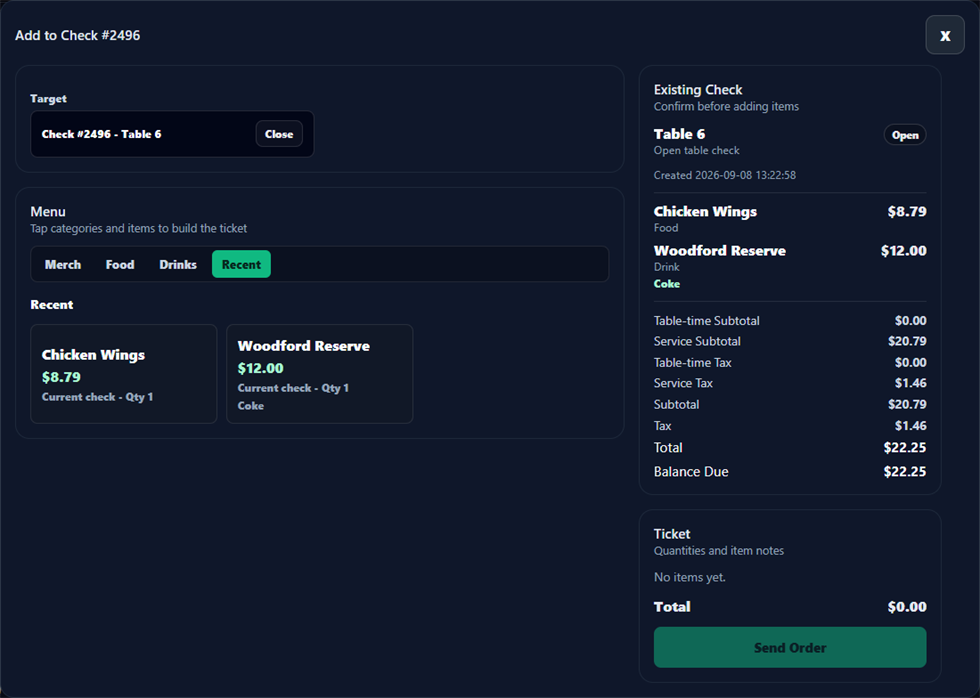Click the Created 2026-09-08 13:22:58 timestamp
Viewport: 980px width, 698px height.
tap(725, 175)
